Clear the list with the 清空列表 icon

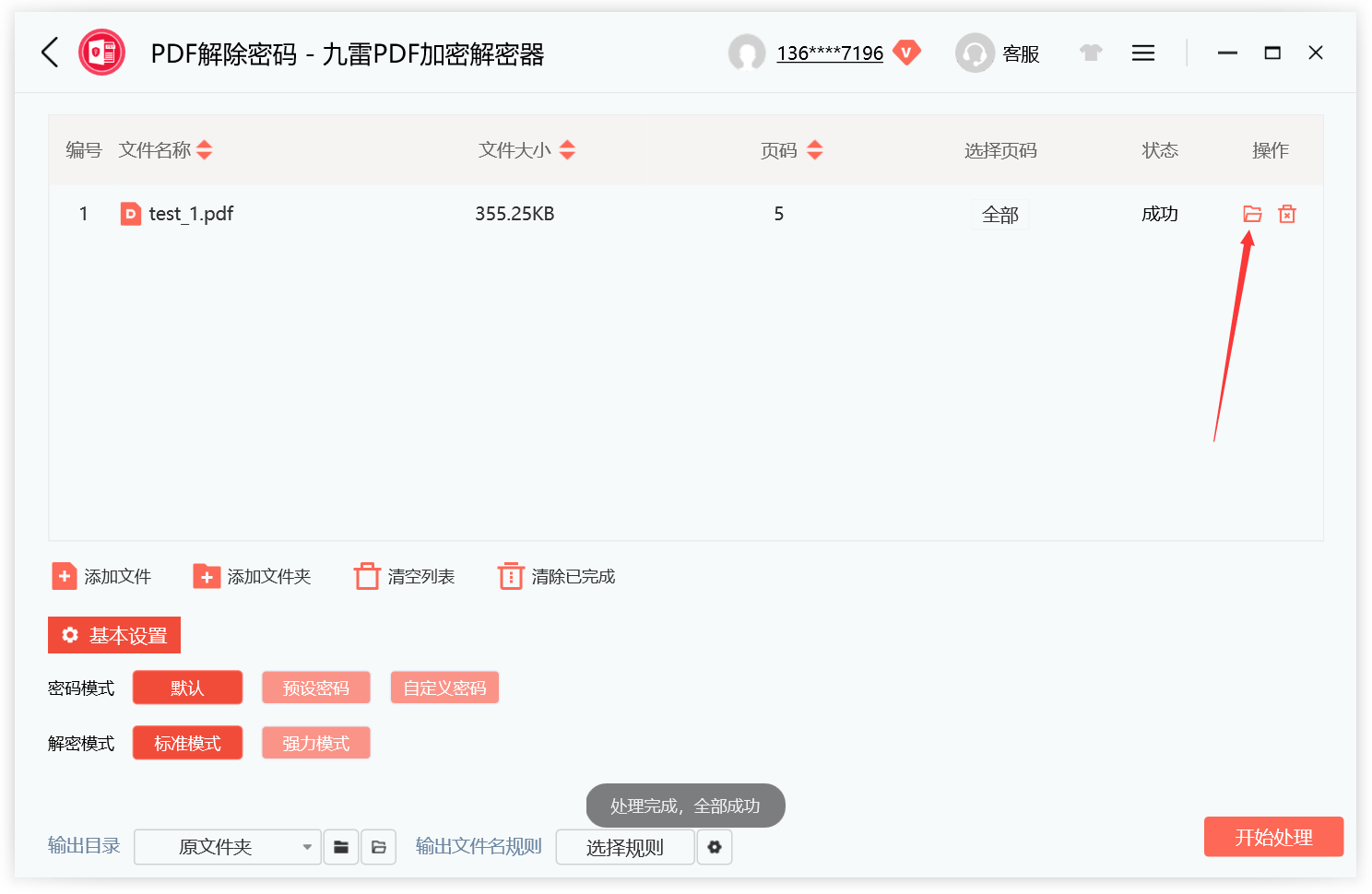click(368, 575)
